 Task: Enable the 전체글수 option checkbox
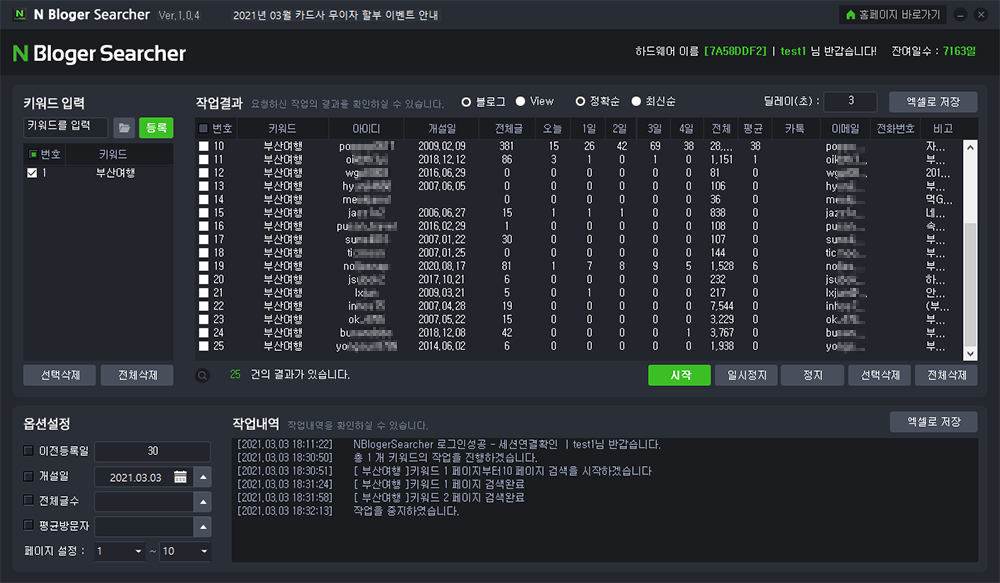click(28, 500)
